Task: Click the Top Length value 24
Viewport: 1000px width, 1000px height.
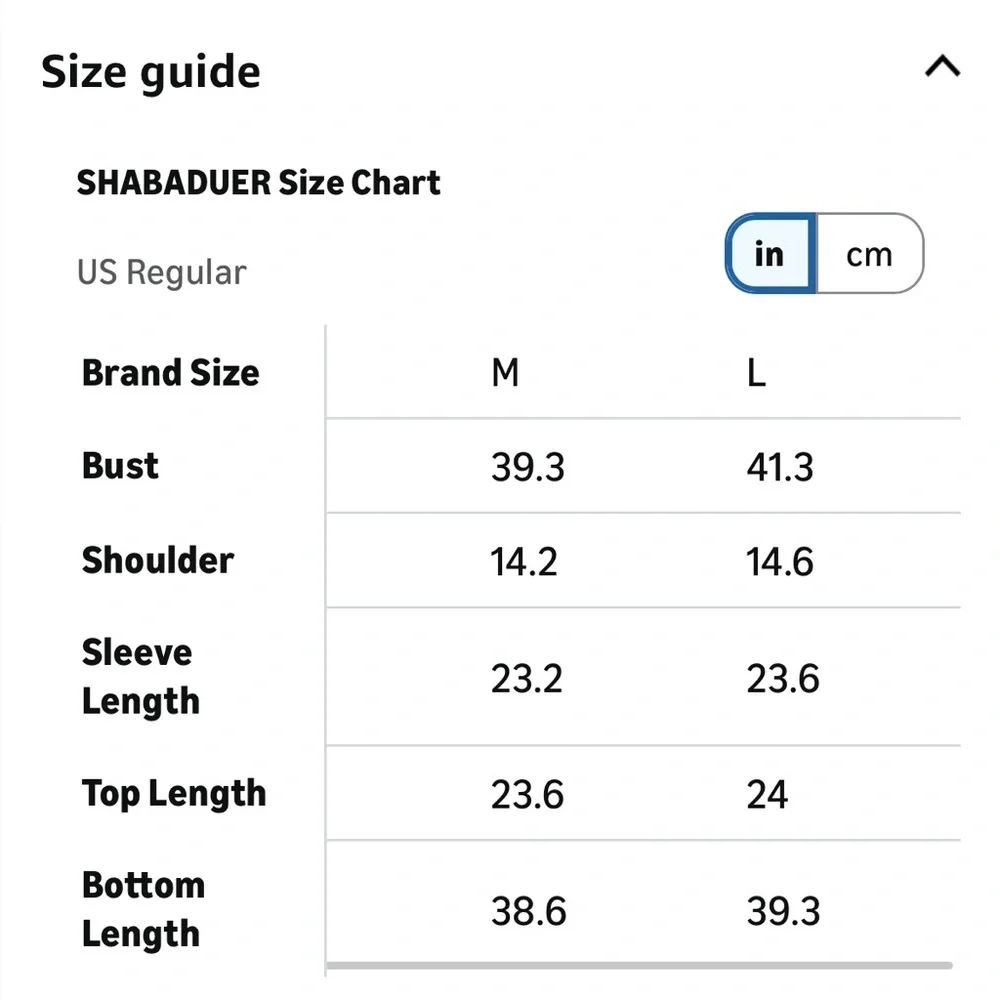Action: click(767, 796)
